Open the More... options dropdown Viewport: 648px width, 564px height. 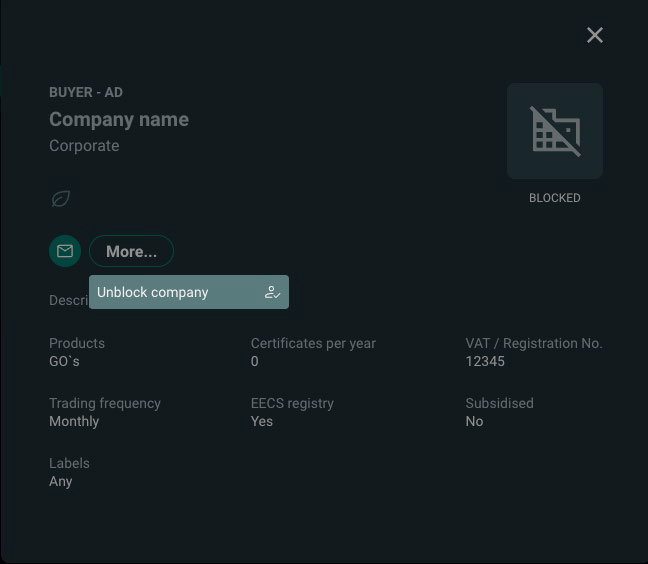131,251
